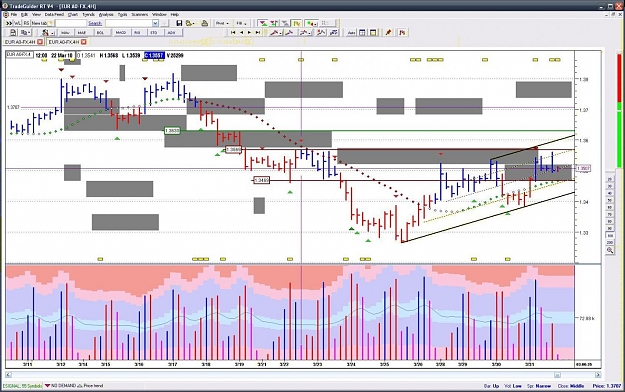Click the magnifier zoom icon beside chart

pyautogui.click(x=609, y=250)
